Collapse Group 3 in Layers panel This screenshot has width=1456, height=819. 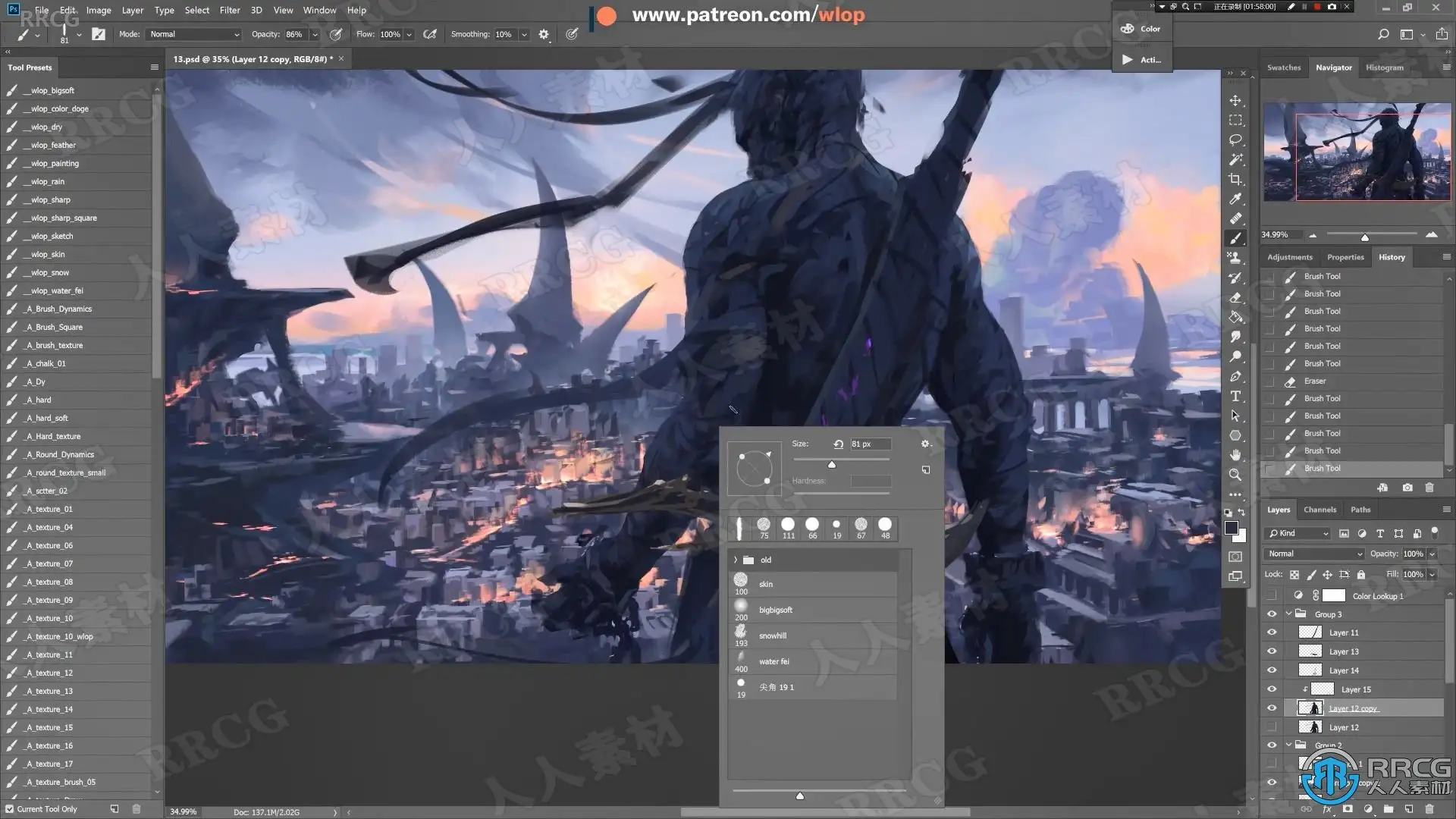(x=1288, y=614)
